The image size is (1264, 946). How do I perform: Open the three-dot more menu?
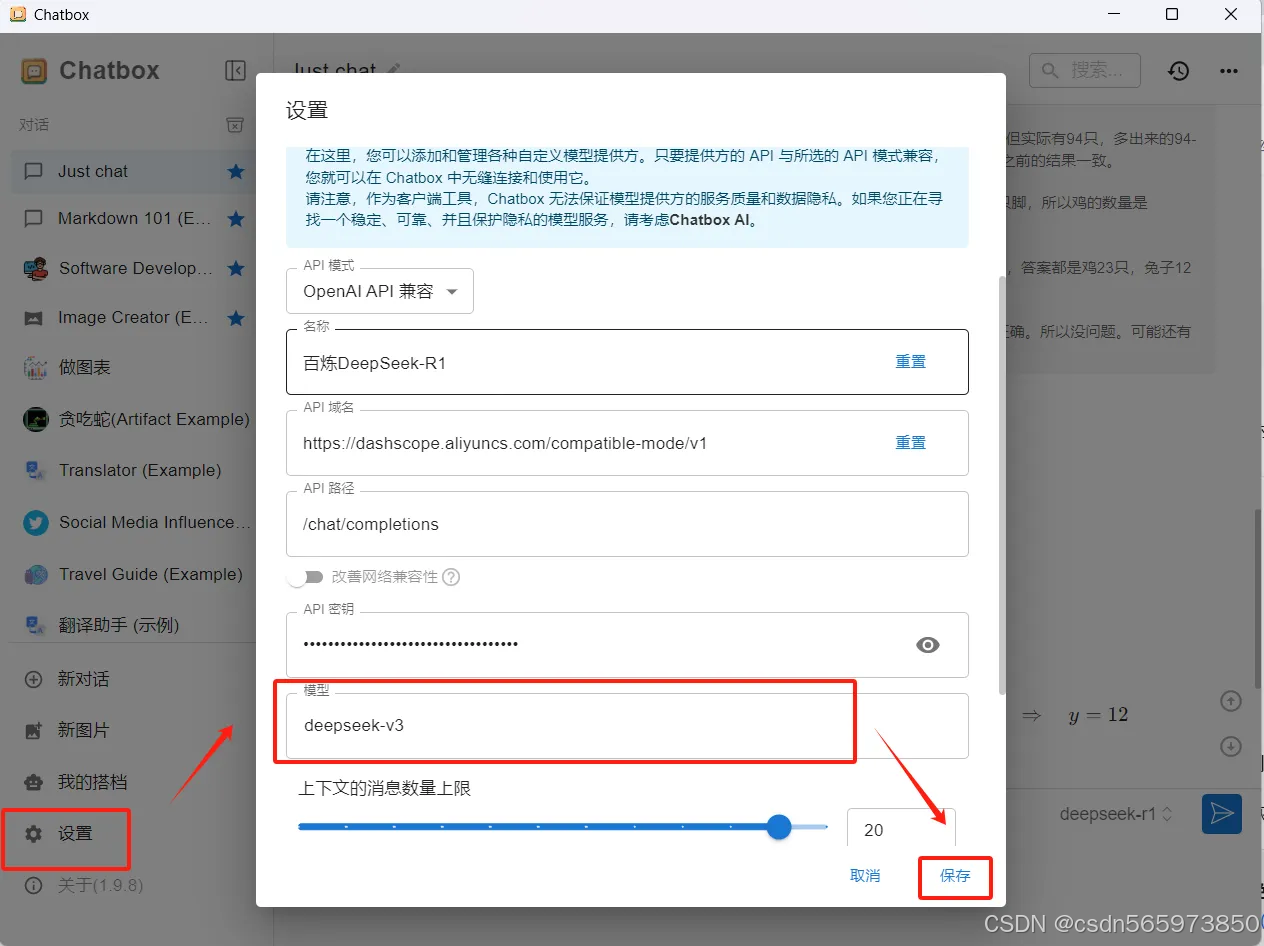pyautogui.click(x=1229, y=71)
